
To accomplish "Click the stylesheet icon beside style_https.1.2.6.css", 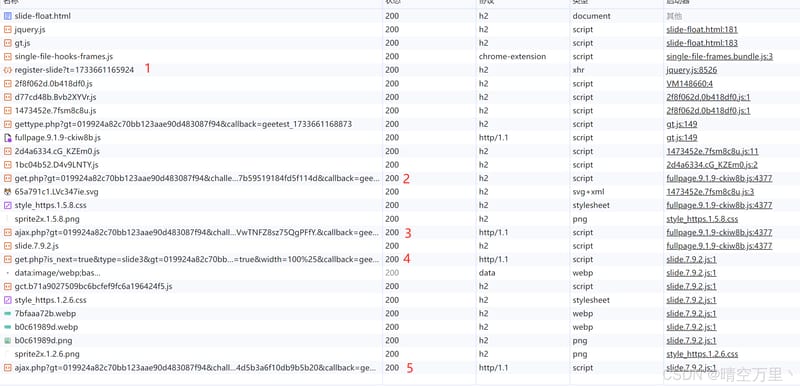I will coord(7,300).
